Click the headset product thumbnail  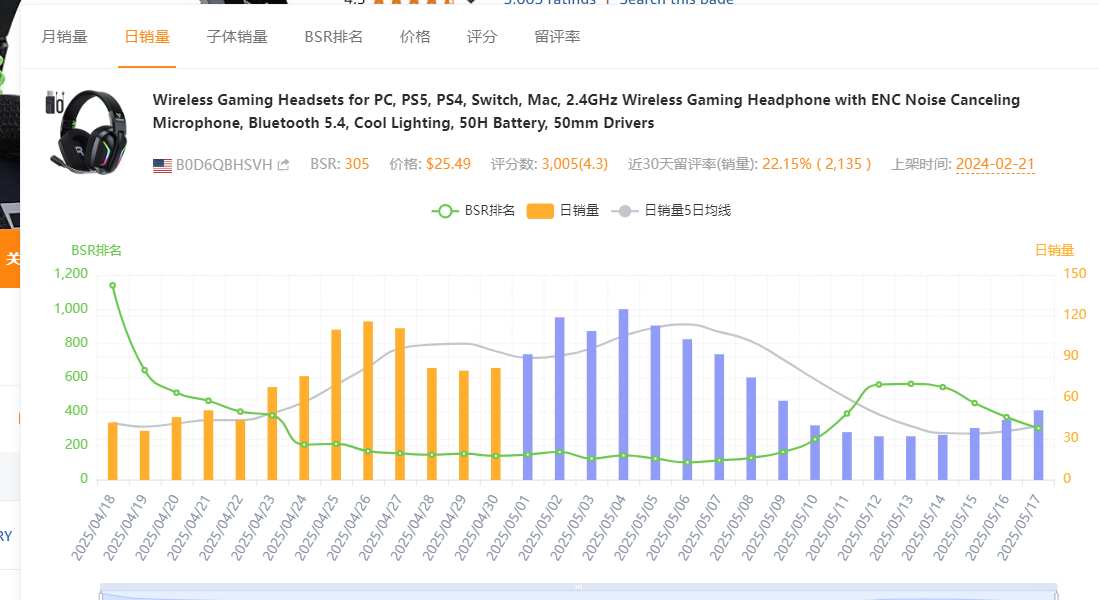(87, 130)
